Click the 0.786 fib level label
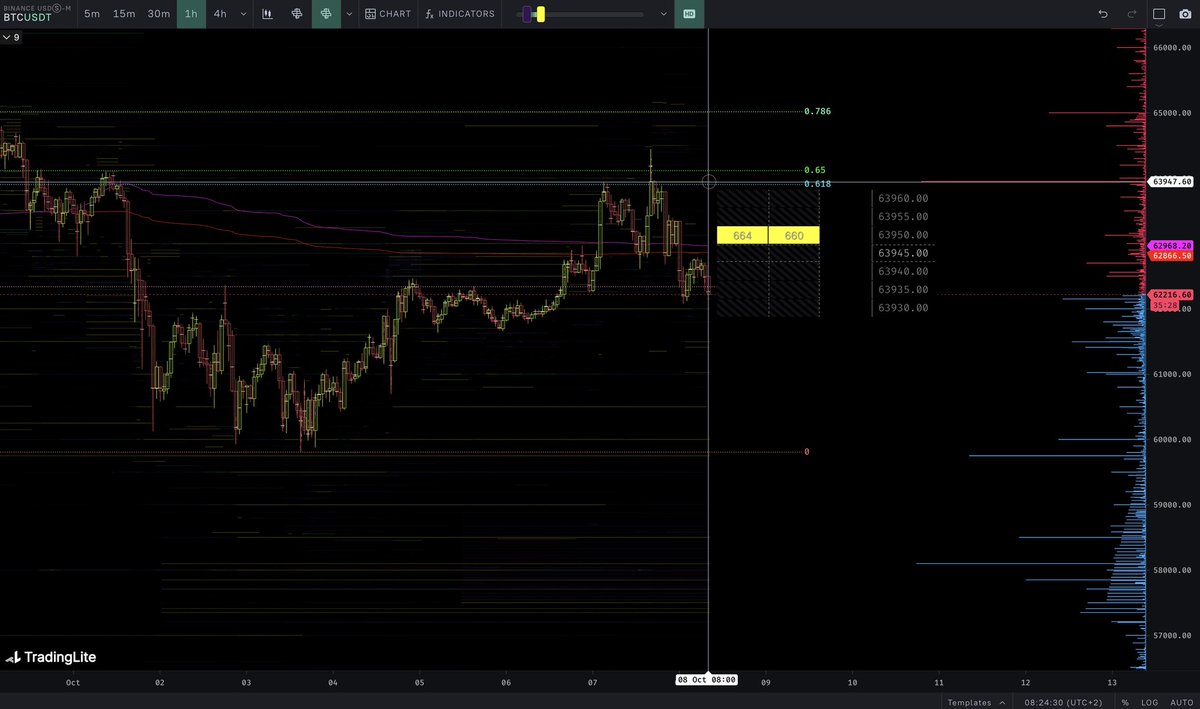This screenshot has height=709, width=1200. (817, 111)
